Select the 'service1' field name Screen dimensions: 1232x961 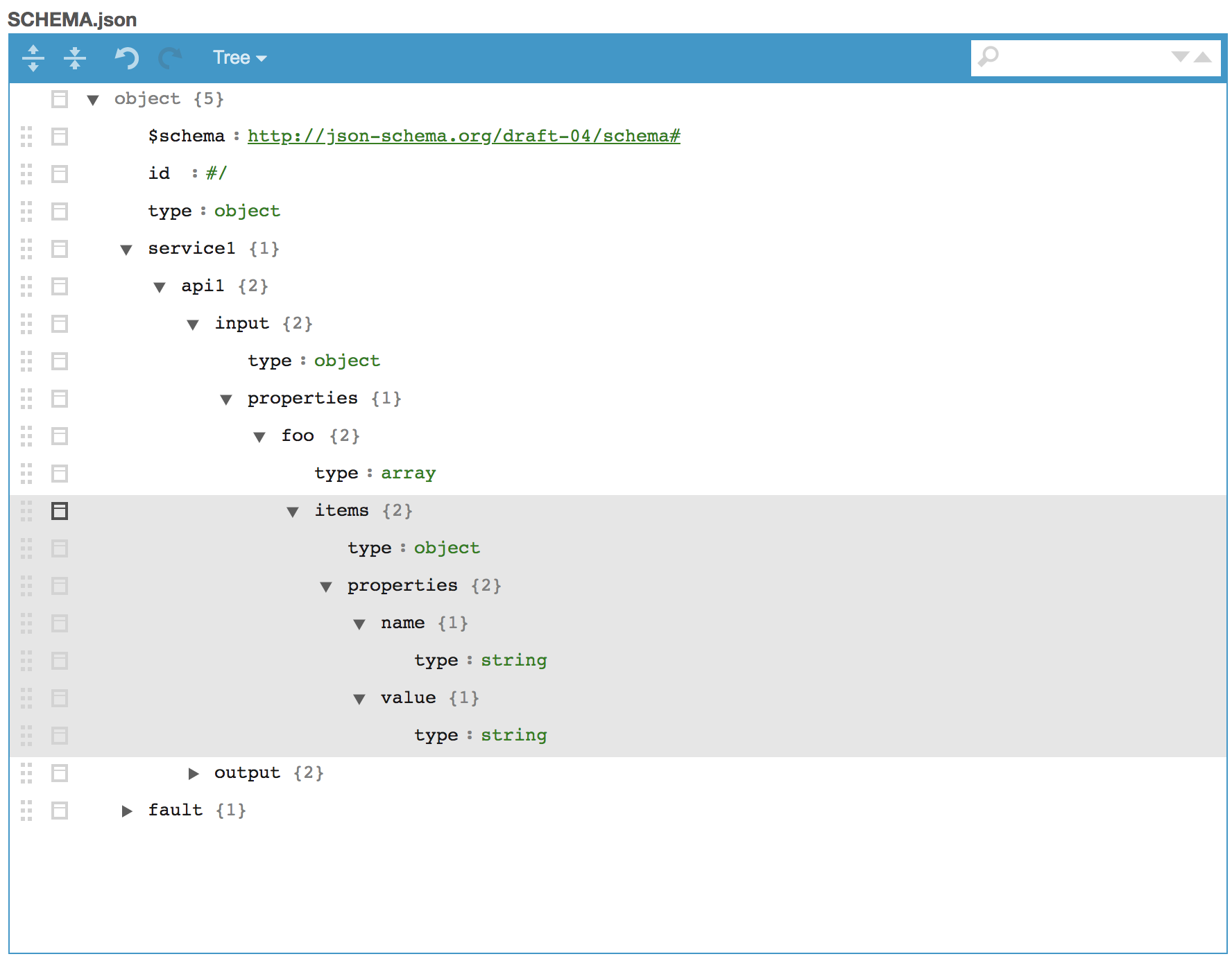click(192, 248)
